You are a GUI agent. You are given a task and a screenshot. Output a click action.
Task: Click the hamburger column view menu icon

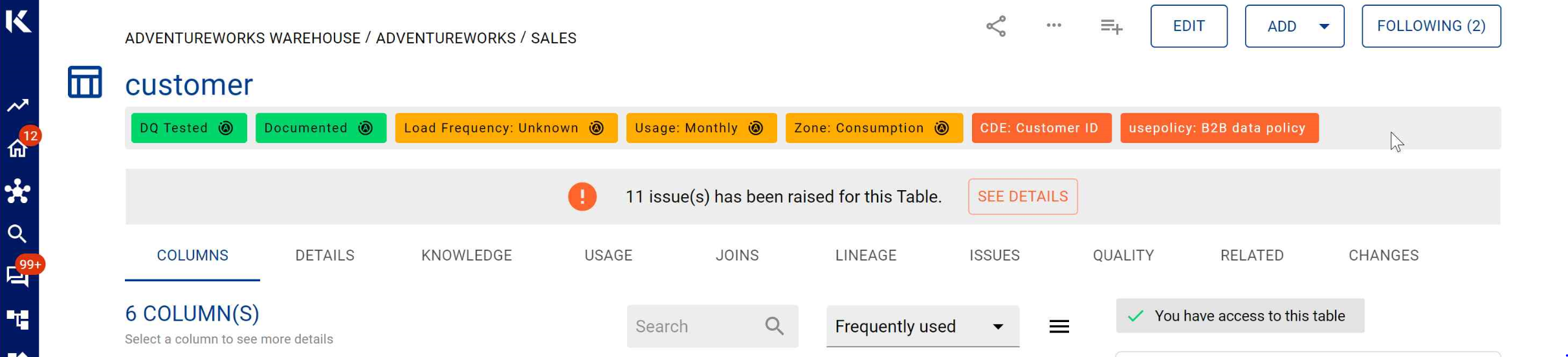pyautogui.click(x=1059, y=327)
